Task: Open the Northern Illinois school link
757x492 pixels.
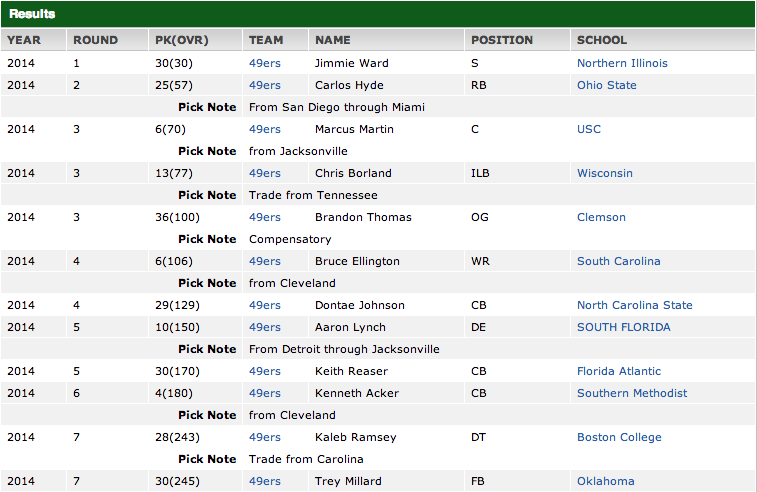Action: click(622, 63)
